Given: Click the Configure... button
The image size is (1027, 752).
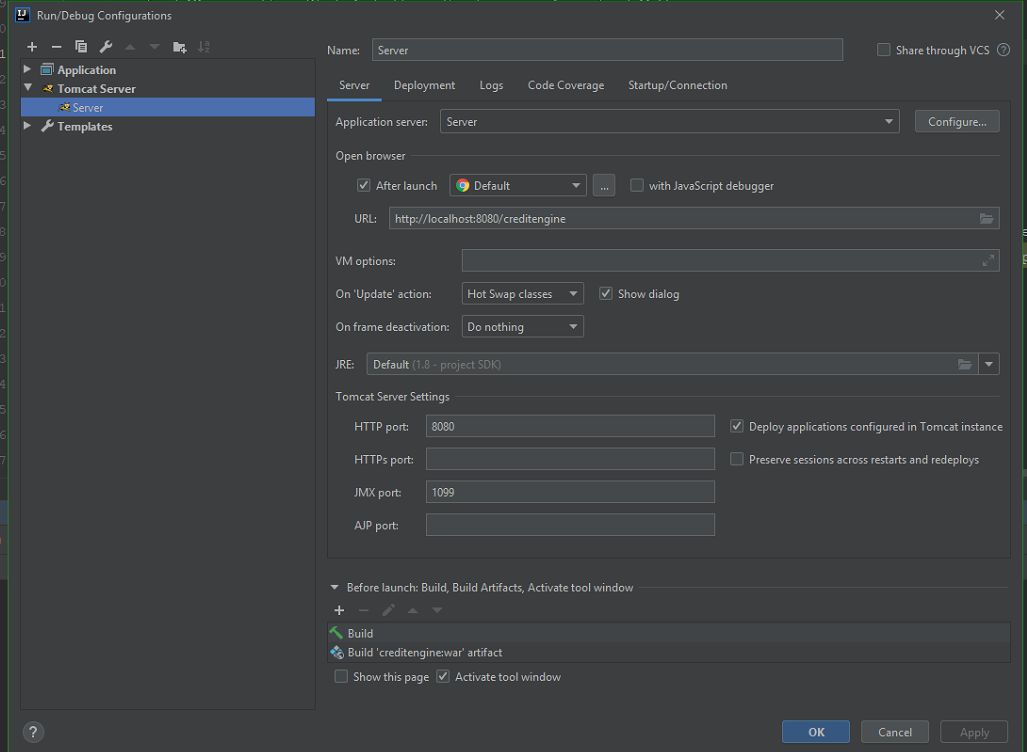Looking at the screenshot, I should (x=957, y=122).
